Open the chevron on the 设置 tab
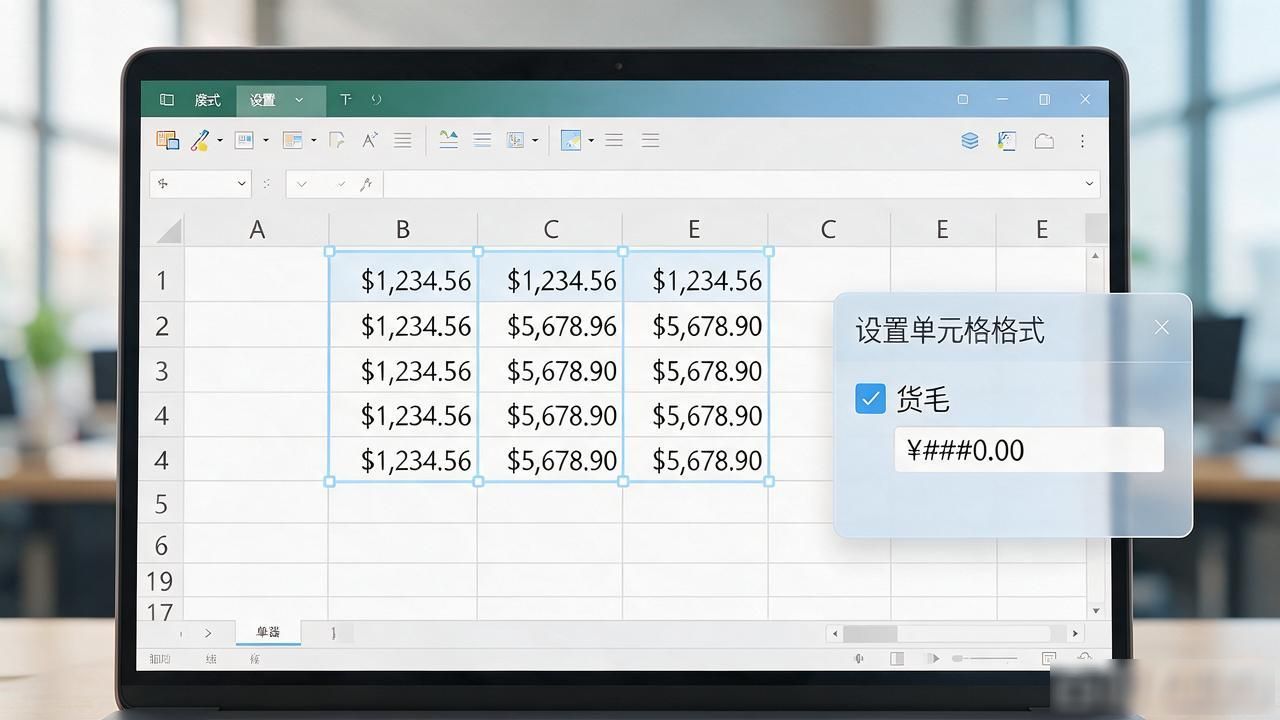 click(x=299, y=100)
